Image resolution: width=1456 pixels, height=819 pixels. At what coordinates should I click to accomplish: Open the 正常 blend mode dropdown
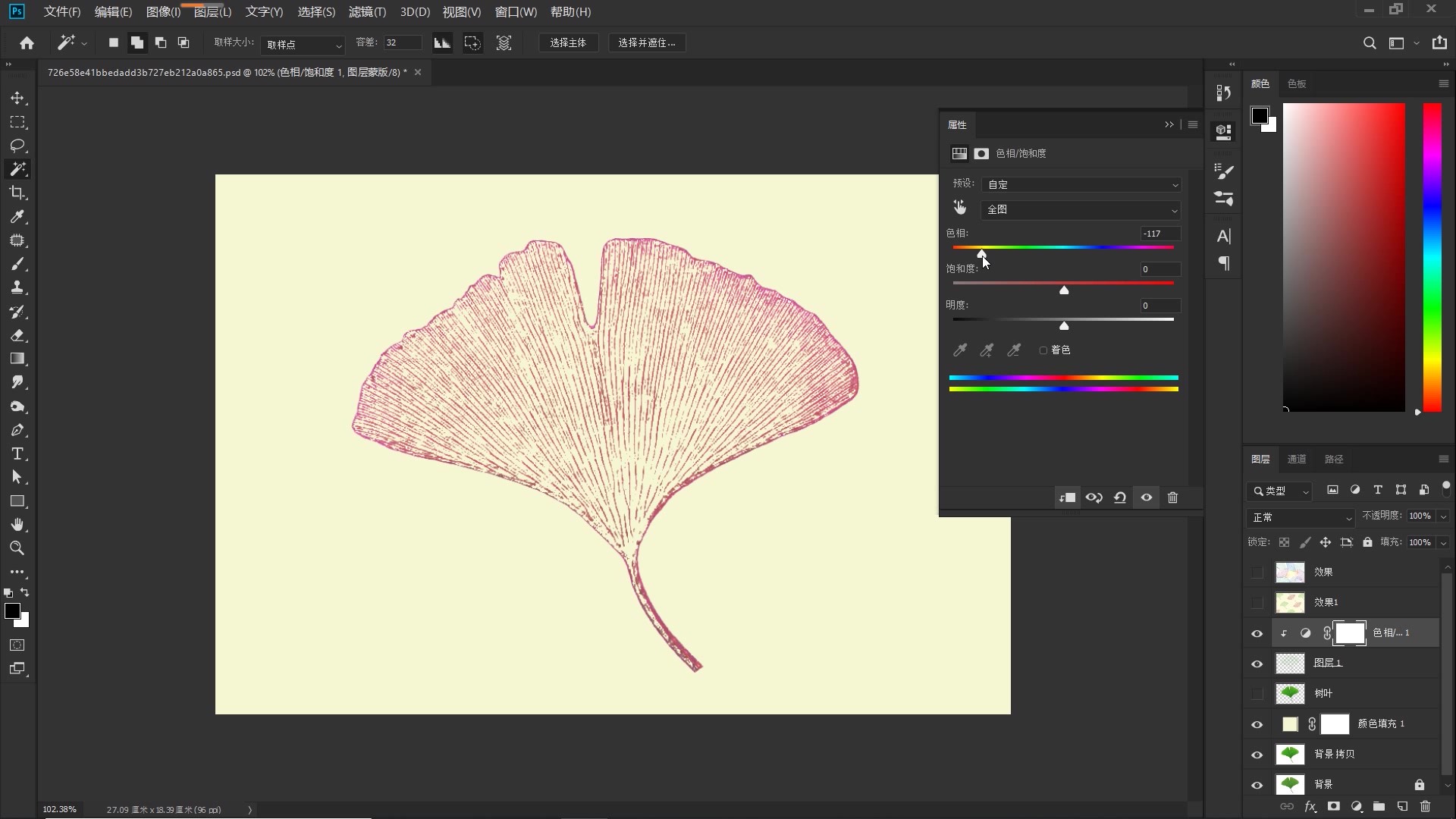coord(1301,517)
